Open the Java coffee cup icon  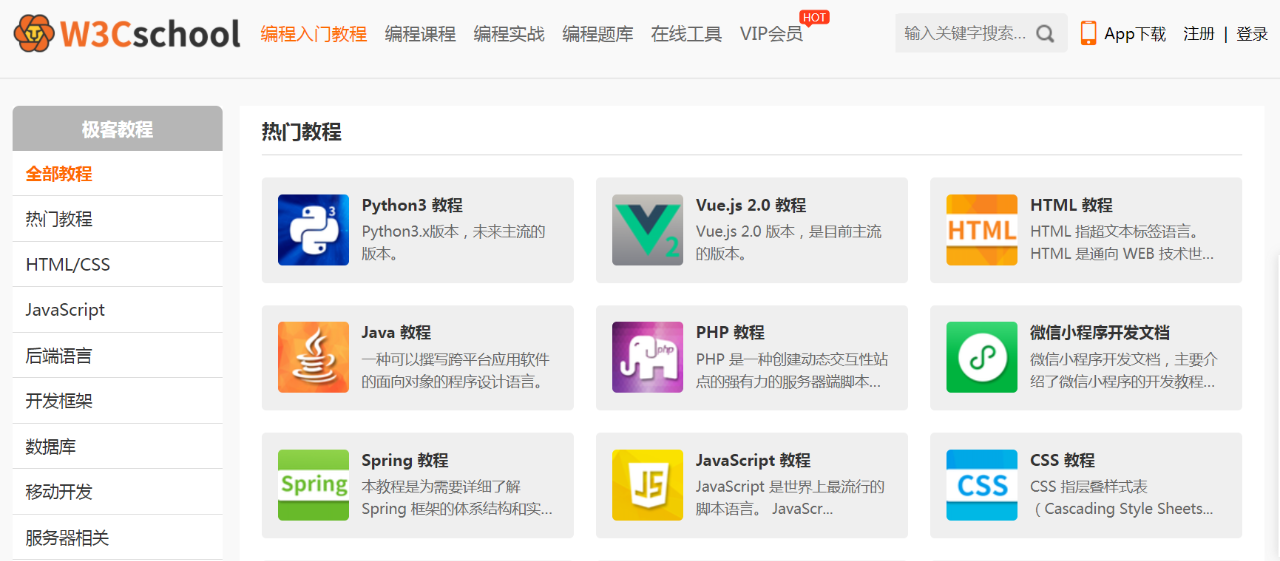tap(313, 357)
